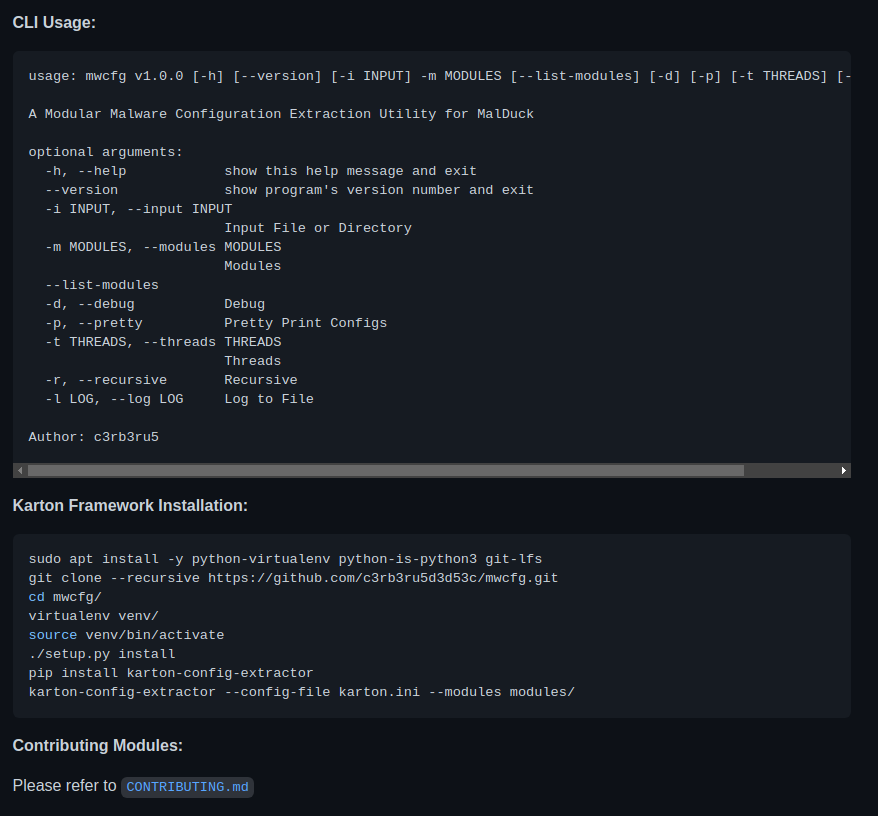Click the 'Contributing Modules:' heading
The height and width of the screenshot is (816, 878).
[x=97, y=745]
